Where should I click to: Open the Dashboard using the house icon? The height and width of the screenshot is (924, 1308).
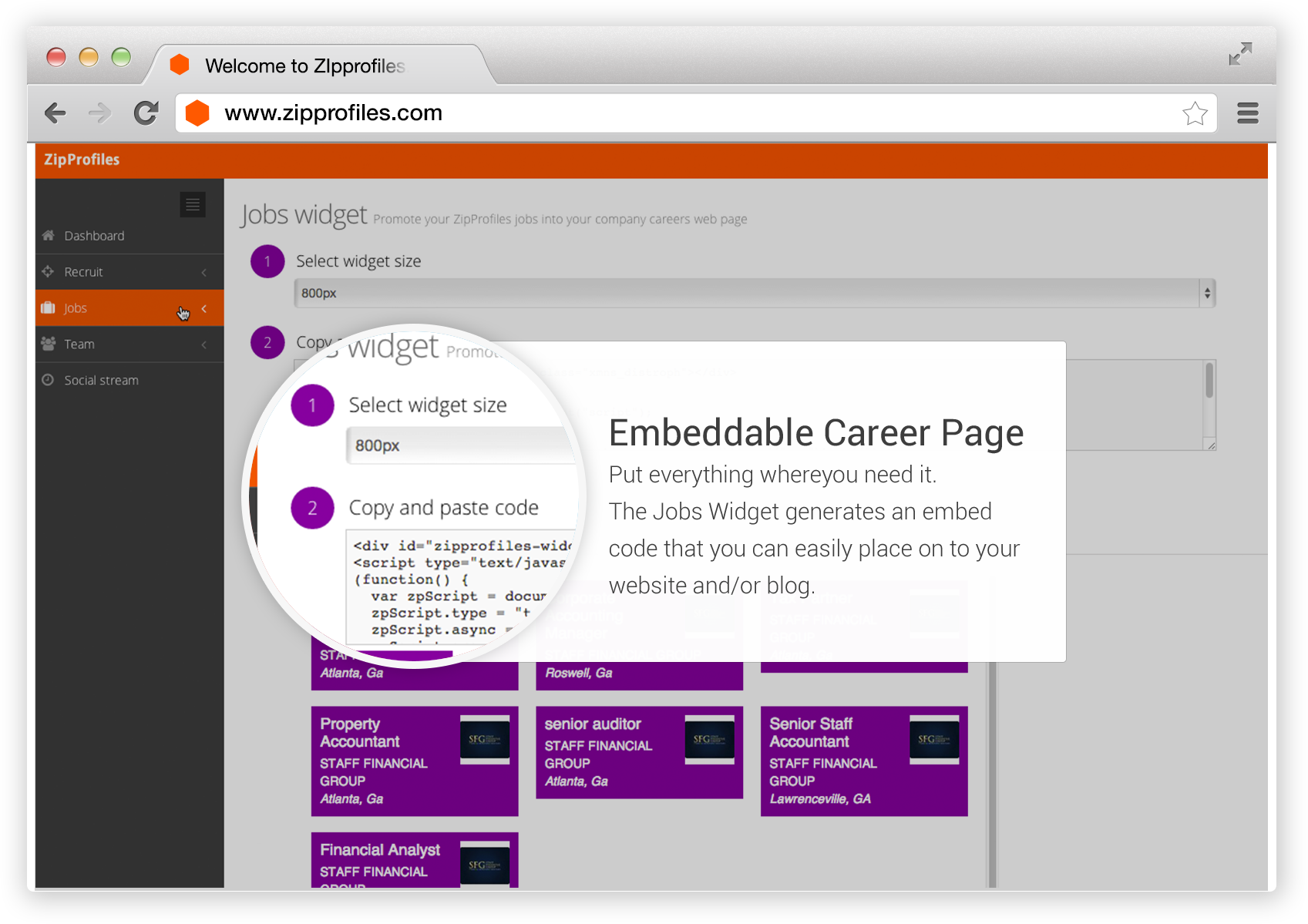tap(48, 235)
